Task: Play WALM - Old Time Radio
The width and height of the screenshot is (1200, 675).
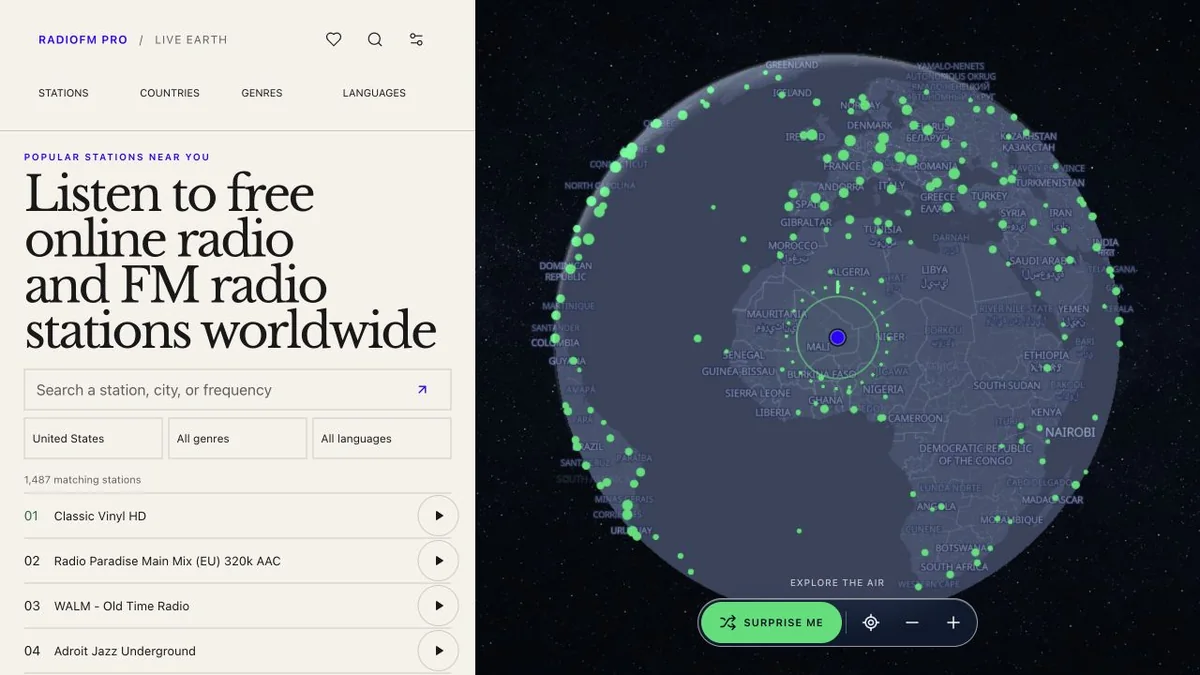Action: click(438, 606)
